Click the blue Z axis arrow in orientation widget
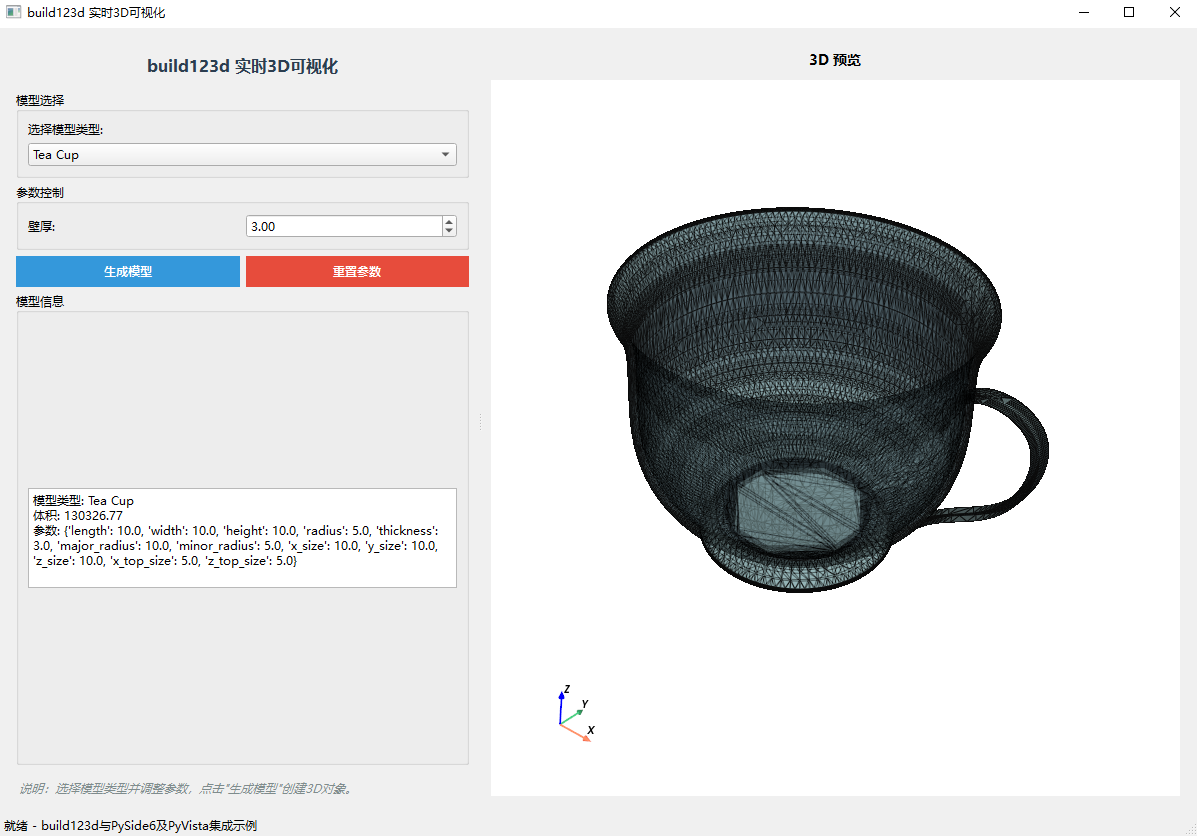 click(561, 695)
